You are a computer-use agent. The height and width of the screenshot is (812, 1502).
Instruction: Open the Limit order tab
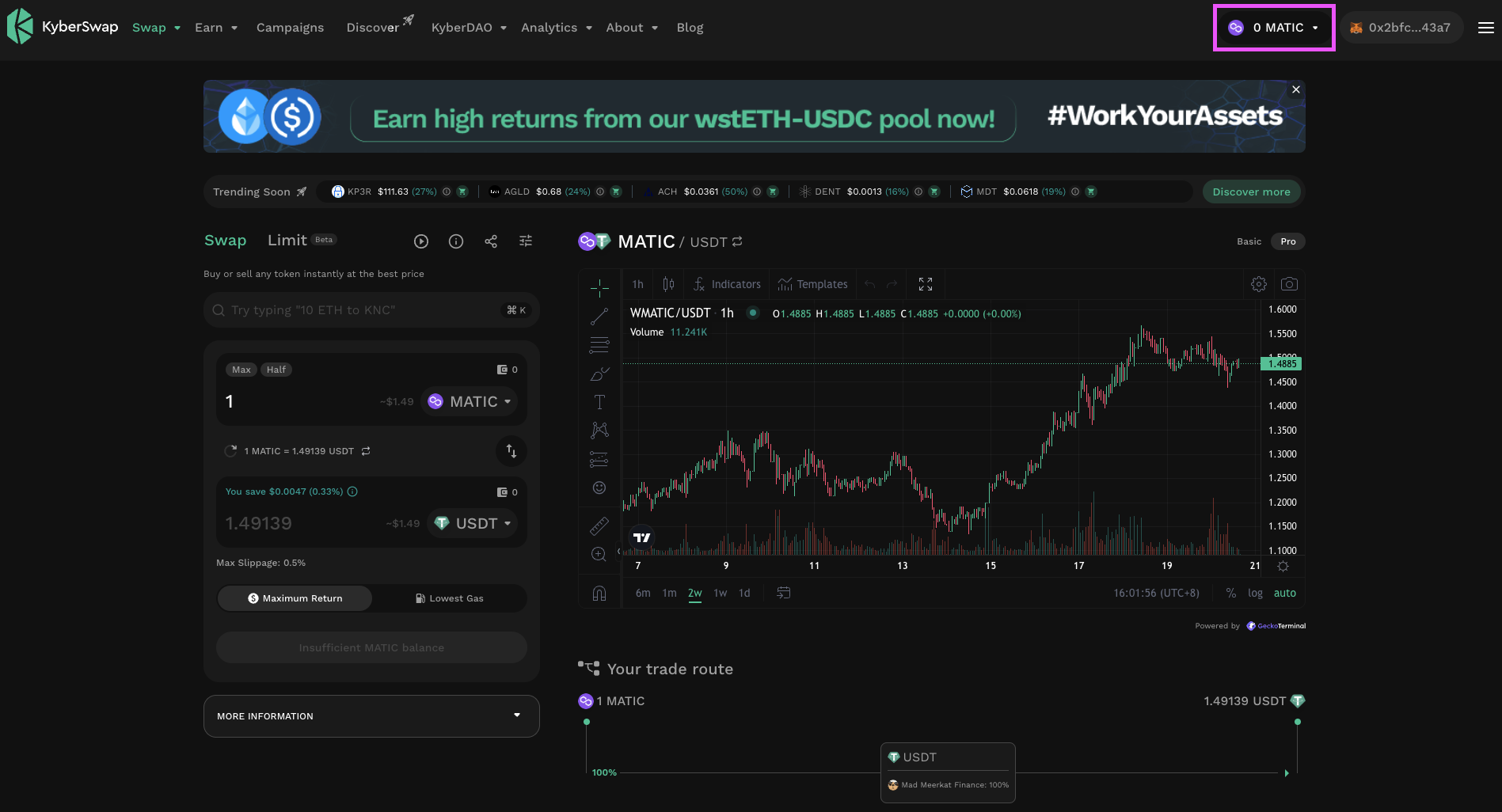[x=287, y=241]
